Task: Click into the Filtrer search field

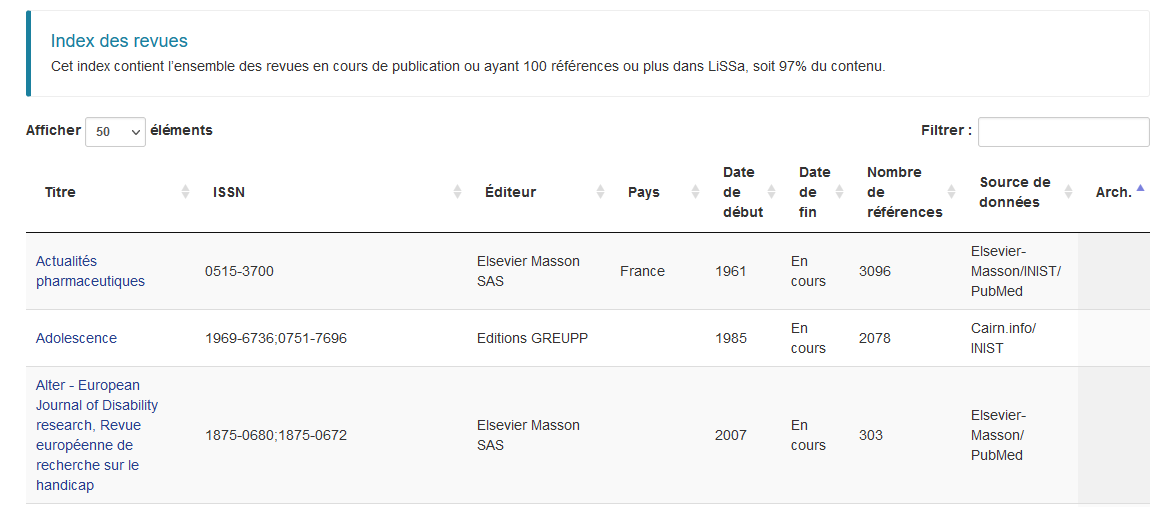Action: click(1063, 132)
